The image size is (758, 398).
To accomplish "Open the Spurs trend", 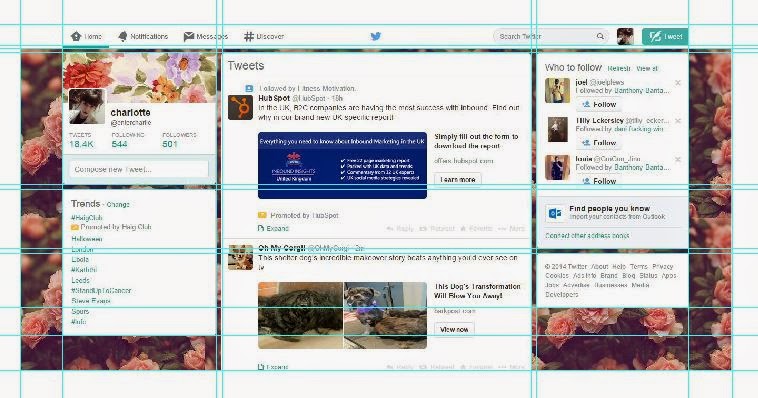I will coord(80,311).
